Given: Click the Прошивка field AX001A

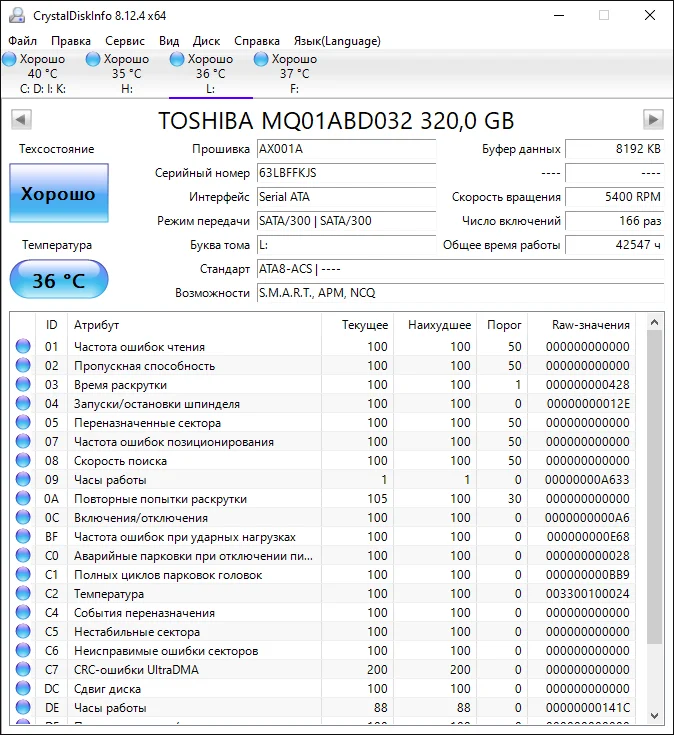Looking at the screenshot, I should (x=346, y=149).
